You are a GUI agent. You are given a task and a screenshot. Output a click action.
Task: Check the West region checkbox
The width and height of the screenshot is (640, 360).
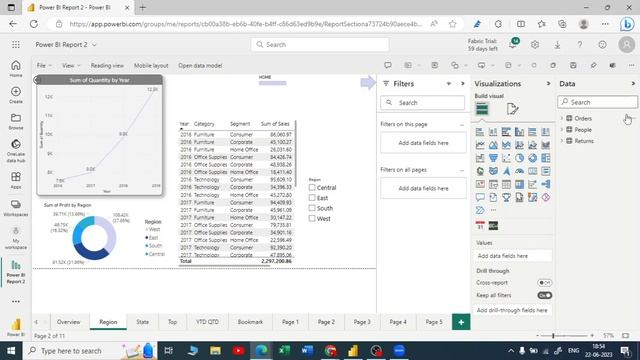pos(312,218)
